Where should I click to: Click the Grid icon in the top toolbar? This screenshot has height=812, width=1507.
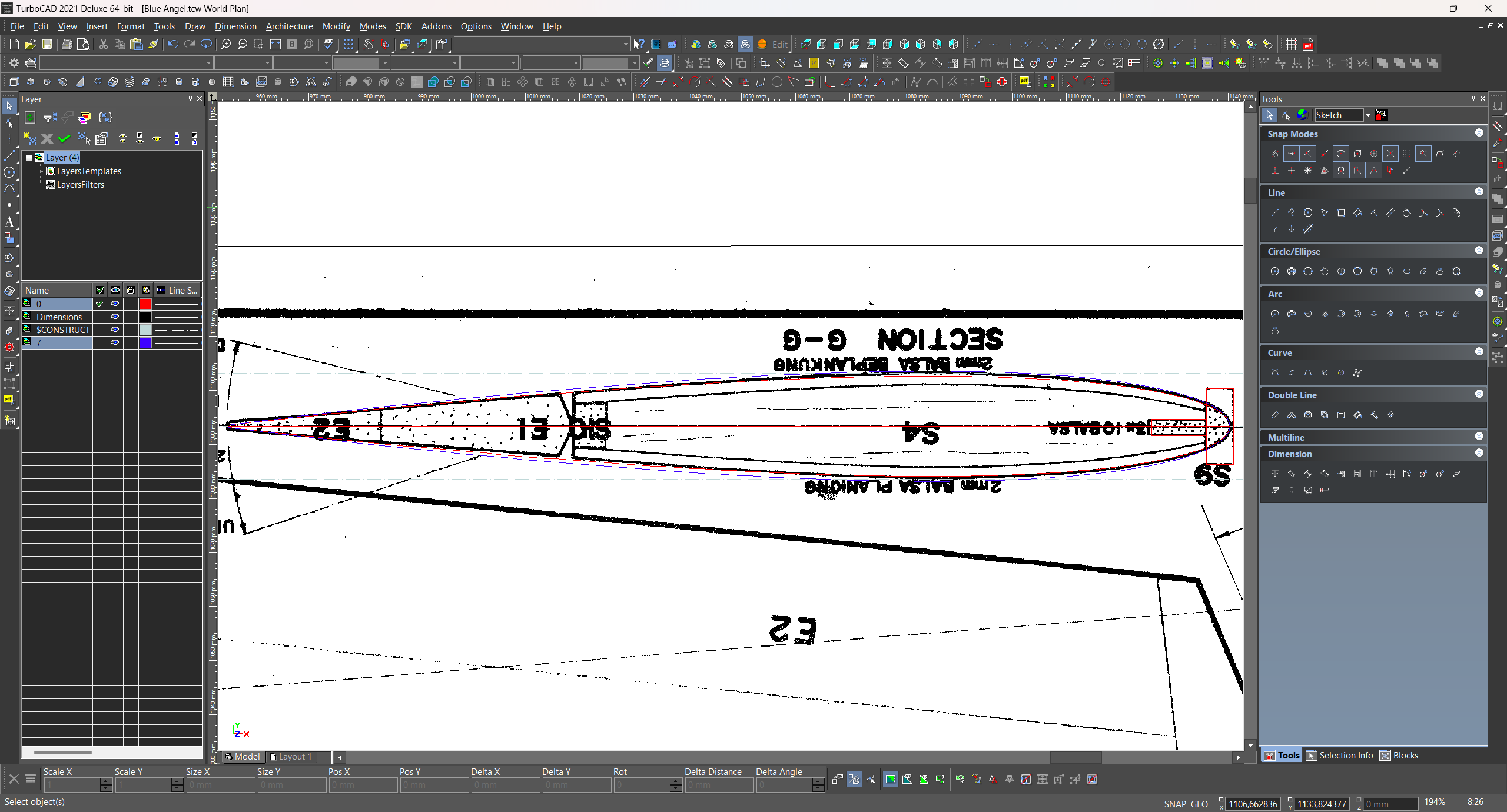[1291, 44]
